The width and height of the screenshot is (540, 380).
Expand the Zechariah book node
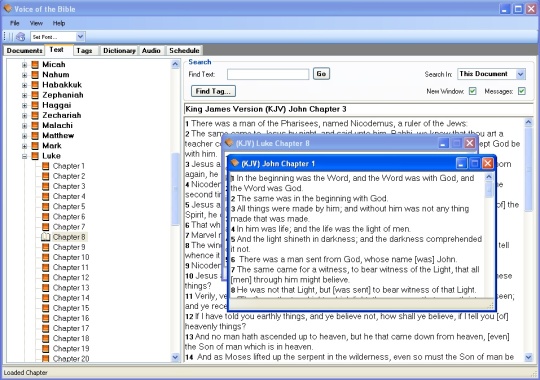pyautogui.click(x=24, y=115)
